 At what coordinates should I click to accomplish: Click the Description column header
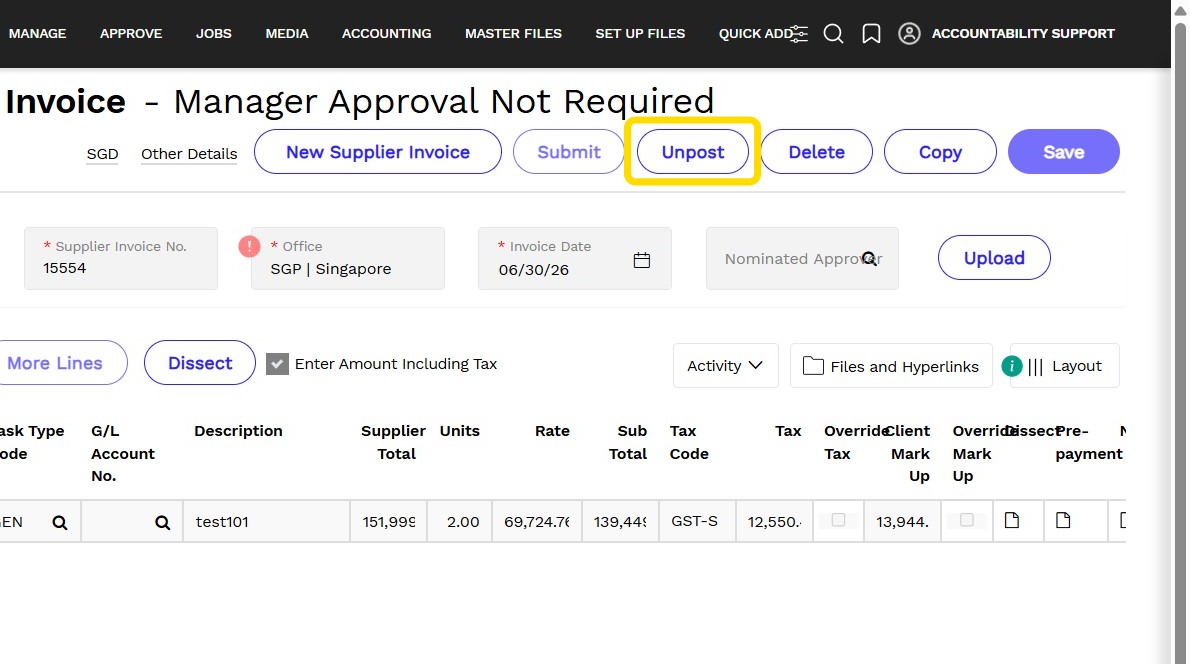pyautogui.click(x=238, y=431)
